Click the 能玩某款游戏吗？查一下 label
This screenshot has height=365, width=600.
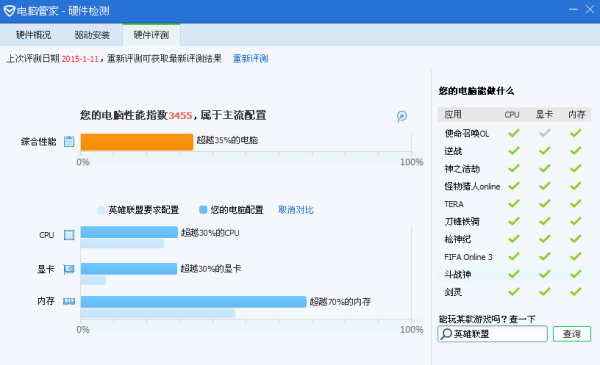coord(487,319)
